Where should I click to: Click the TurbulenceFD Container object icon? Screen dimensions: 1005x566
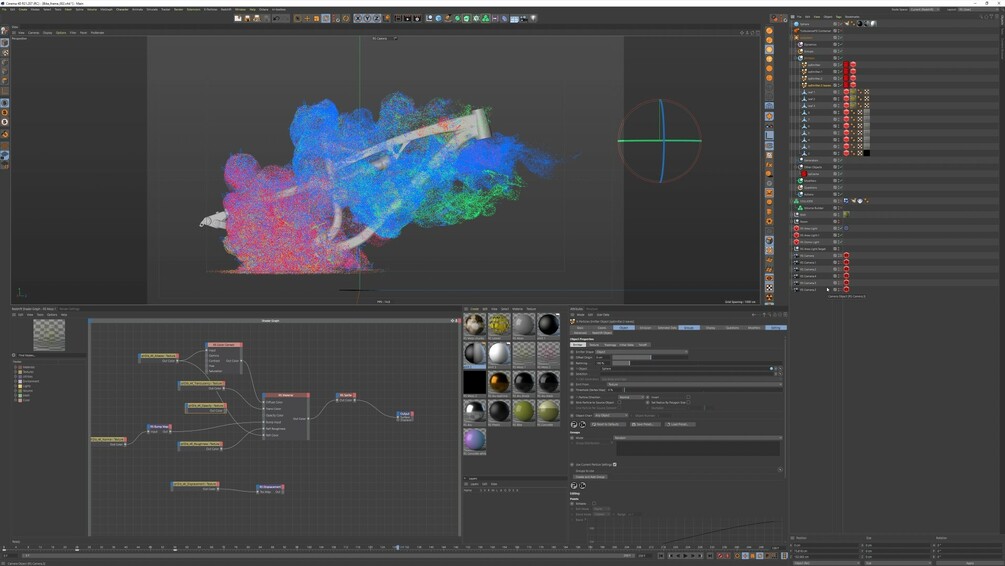tap(796, 31)
